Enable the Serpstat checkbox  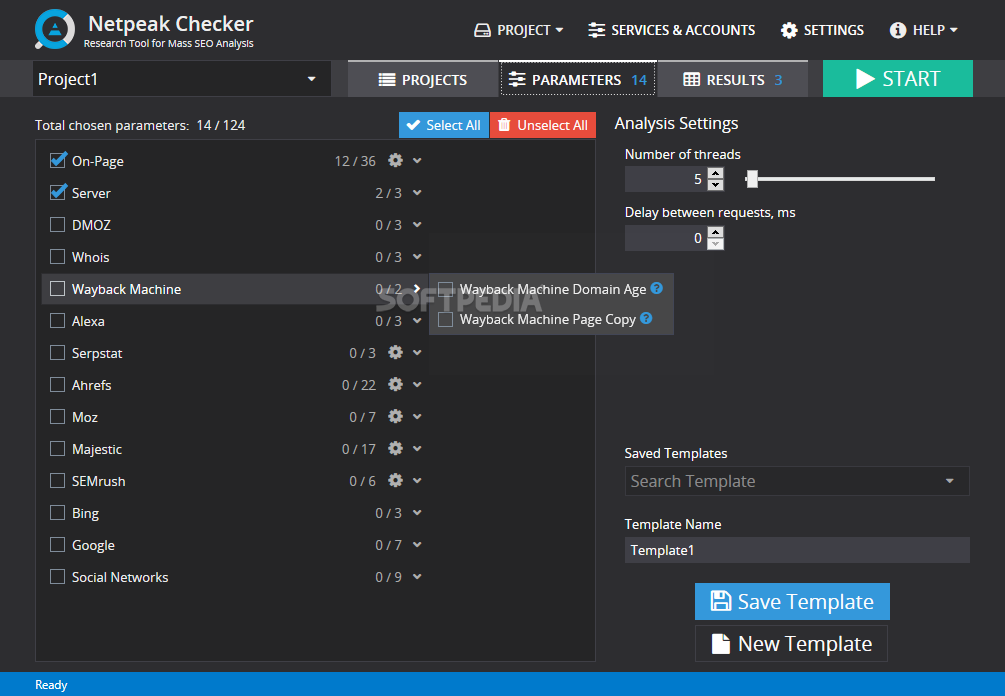(x=58, y=352)
